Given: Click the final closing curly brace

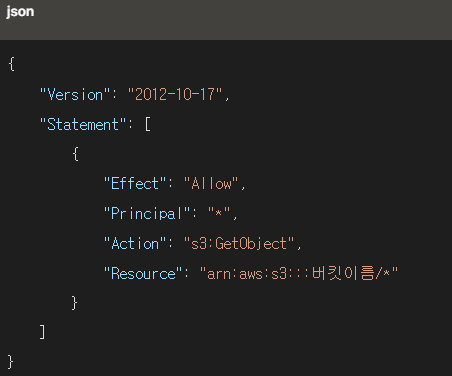Looking at the screenshot, I should [x=10, y=362].
